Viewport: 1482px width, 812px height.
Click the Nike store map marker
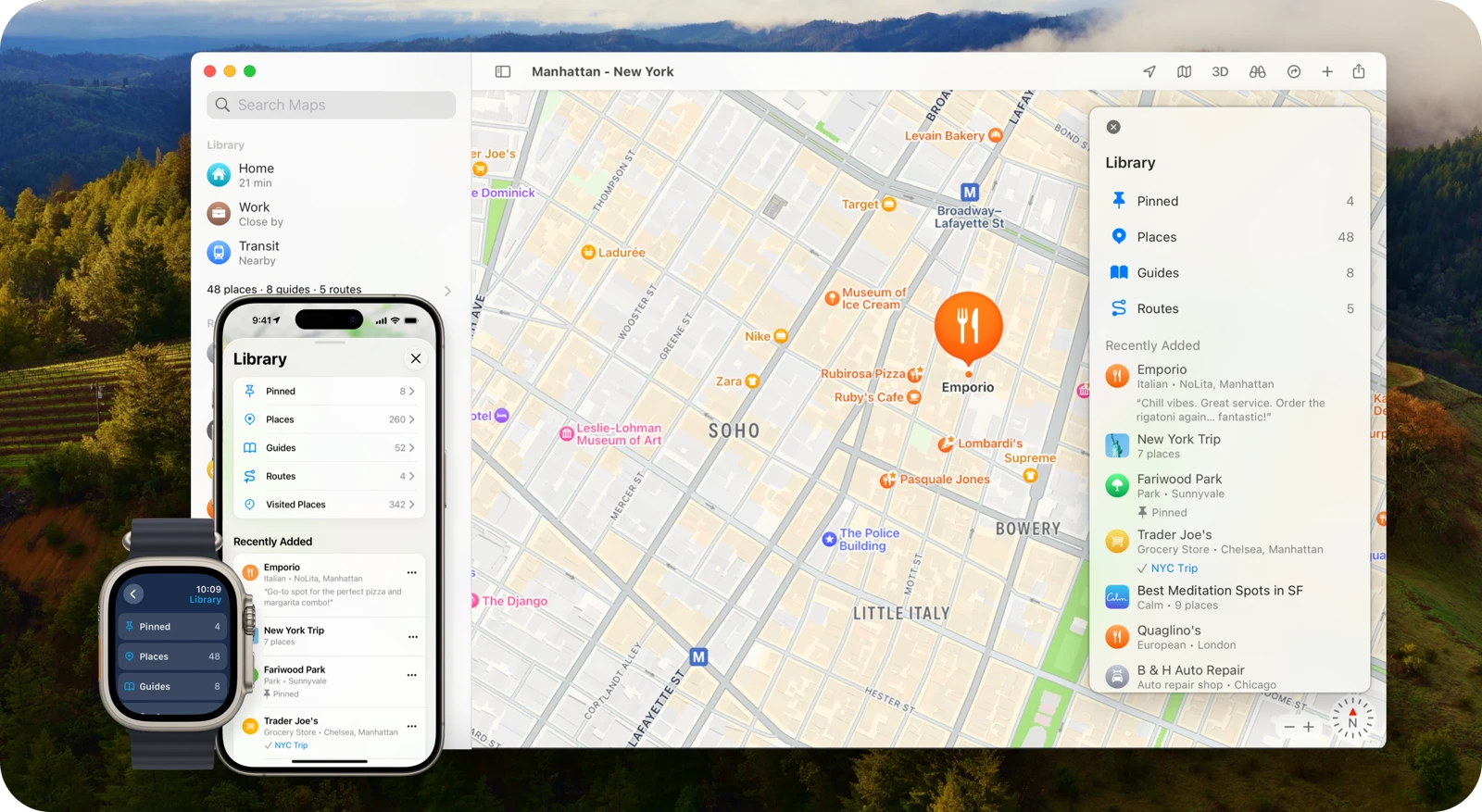pos(781,336)
